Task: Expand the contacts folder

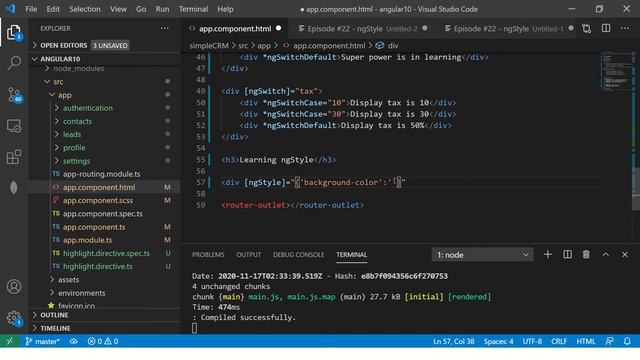Action: [77, 121]
